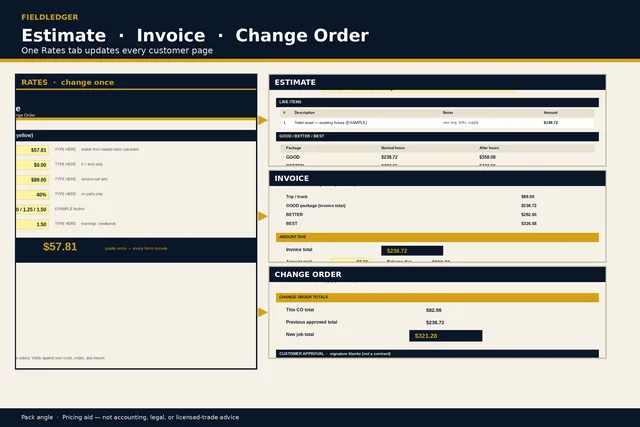
Task: Click the Amount column header in Estimate
Action: 551,113
